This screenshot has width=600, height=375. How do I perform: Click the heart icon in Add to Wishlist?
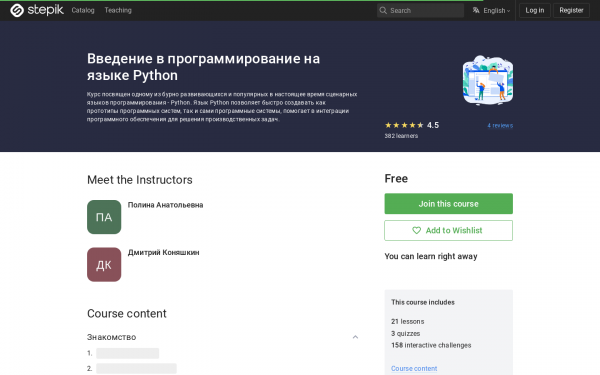(x=416, y=230)
